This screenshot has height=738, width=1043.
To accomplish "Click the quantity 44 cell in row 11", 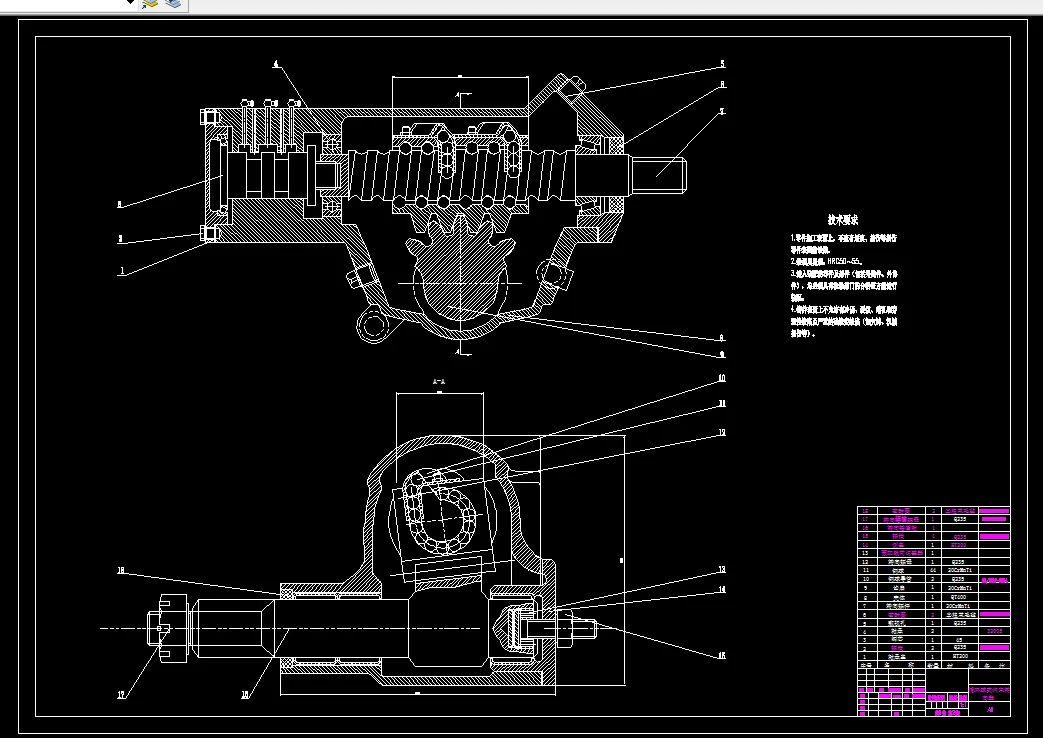I will pyautogui.click(x=933, y=570).
